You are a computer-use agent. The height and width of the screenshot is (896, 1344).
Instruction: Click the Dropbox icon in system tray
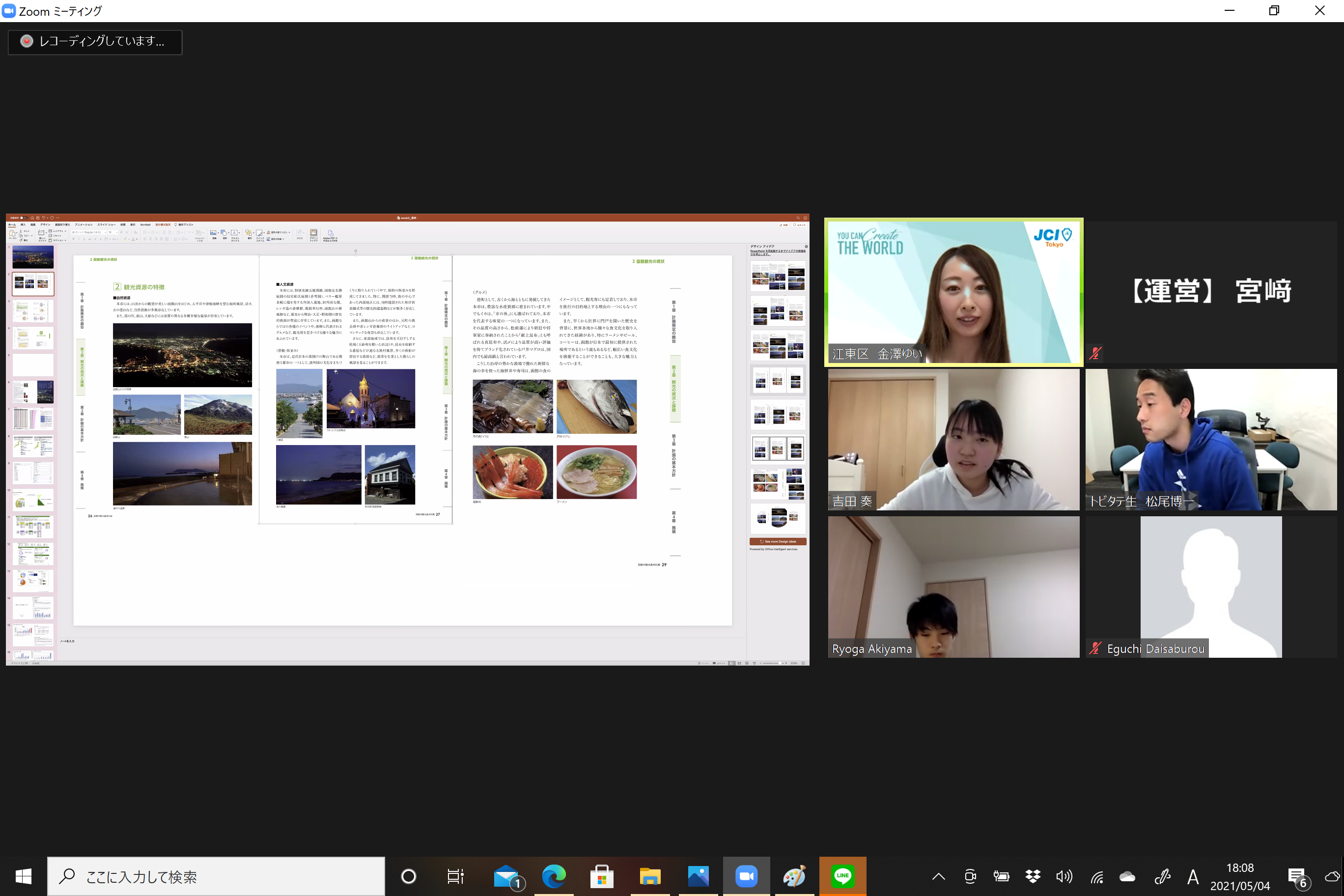1033,876
